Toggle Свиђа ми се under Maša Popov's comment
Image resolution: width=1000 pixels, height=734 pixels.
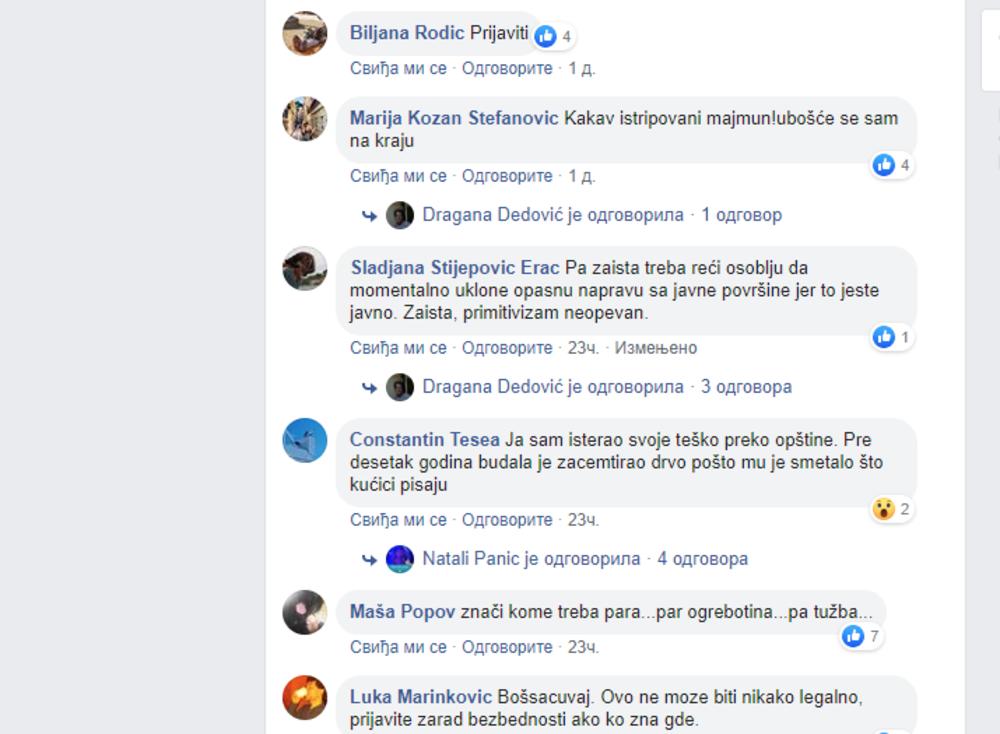click(x=398, y=647)
